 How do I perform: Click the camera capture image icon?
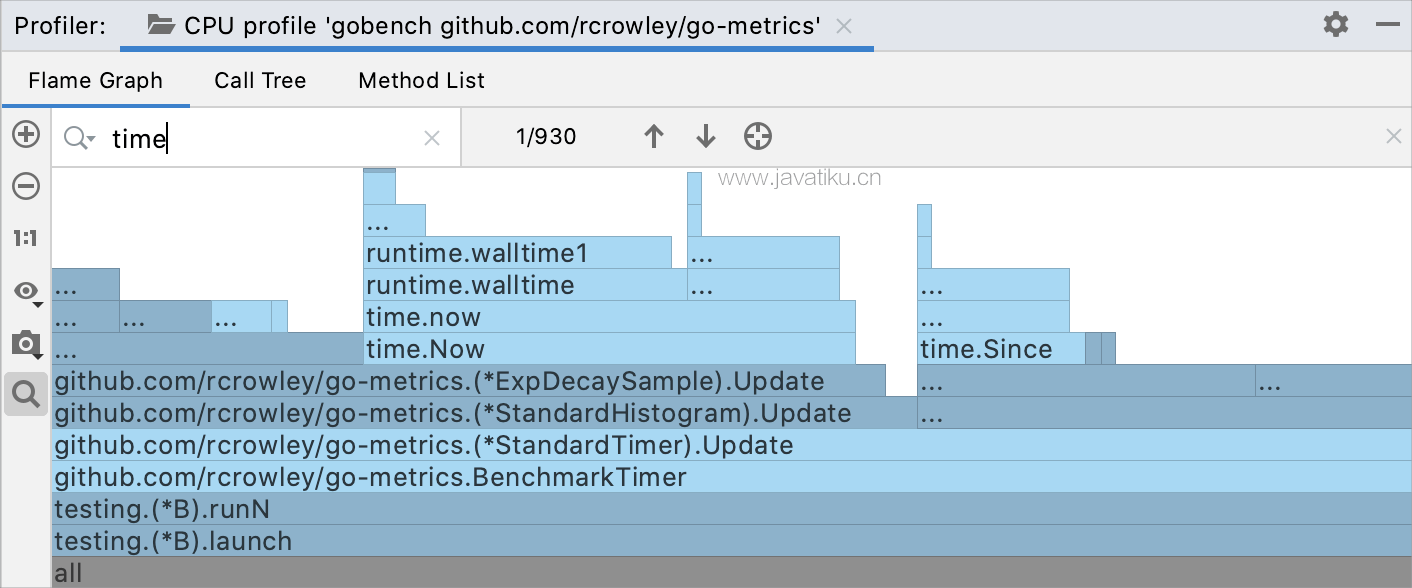tap(27, 344)
